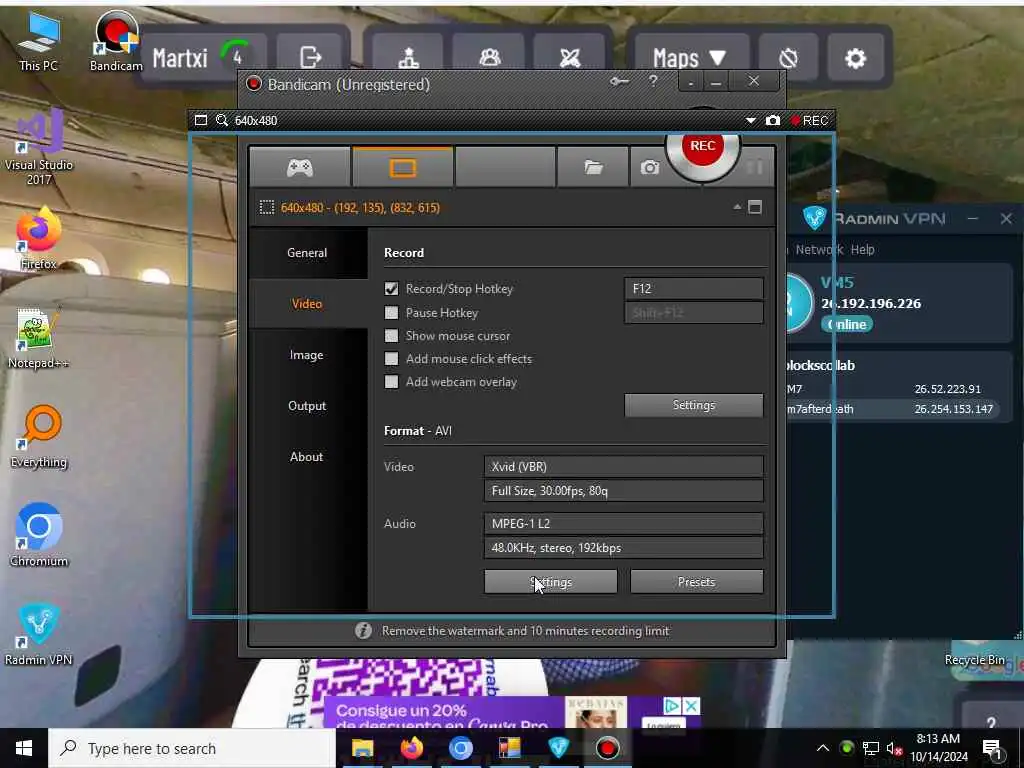Click the Everything search desktop icon

click(39, 437)
